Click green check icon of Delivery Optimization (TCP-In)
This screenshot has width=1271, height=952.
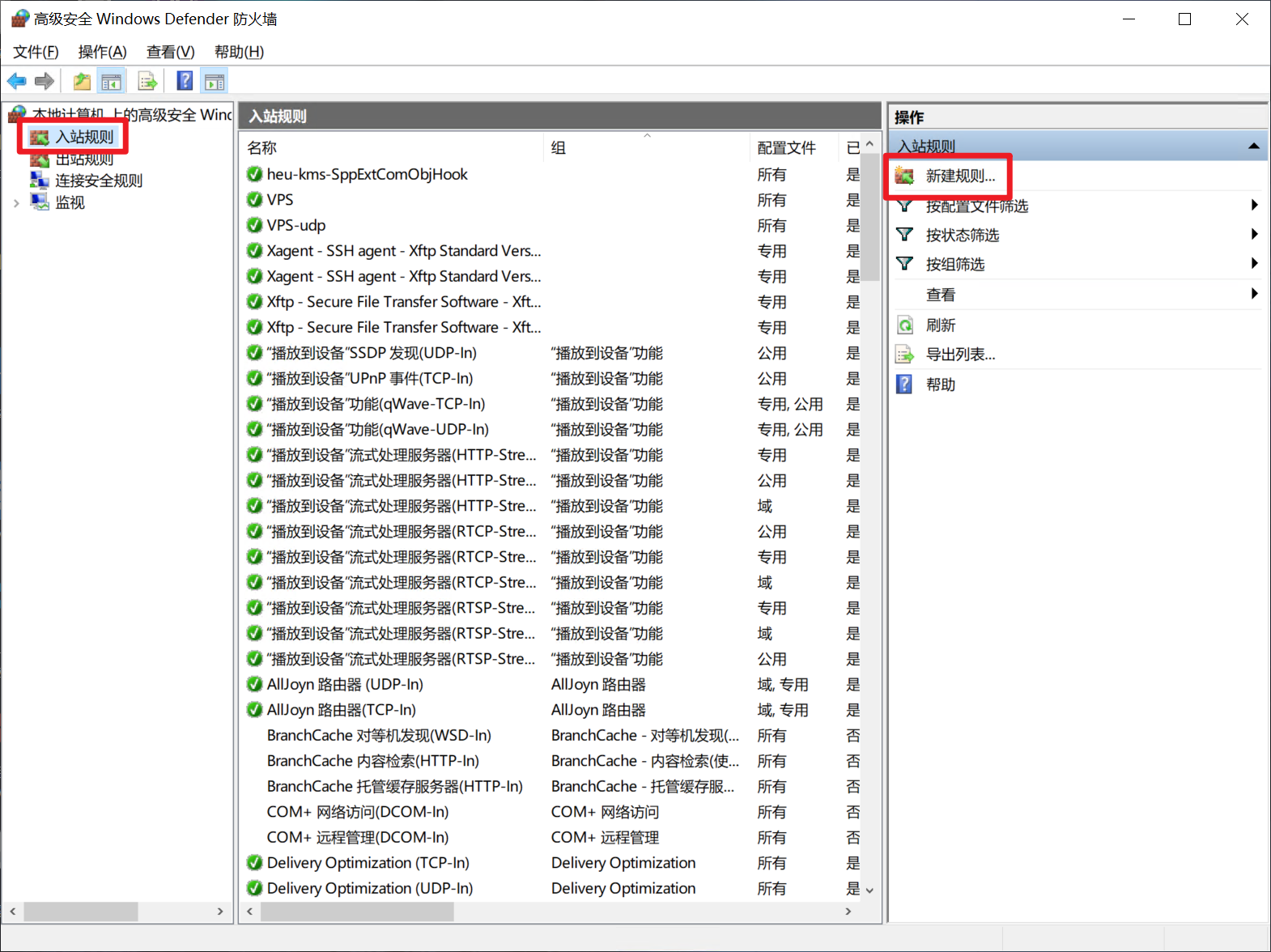[255, 863]
